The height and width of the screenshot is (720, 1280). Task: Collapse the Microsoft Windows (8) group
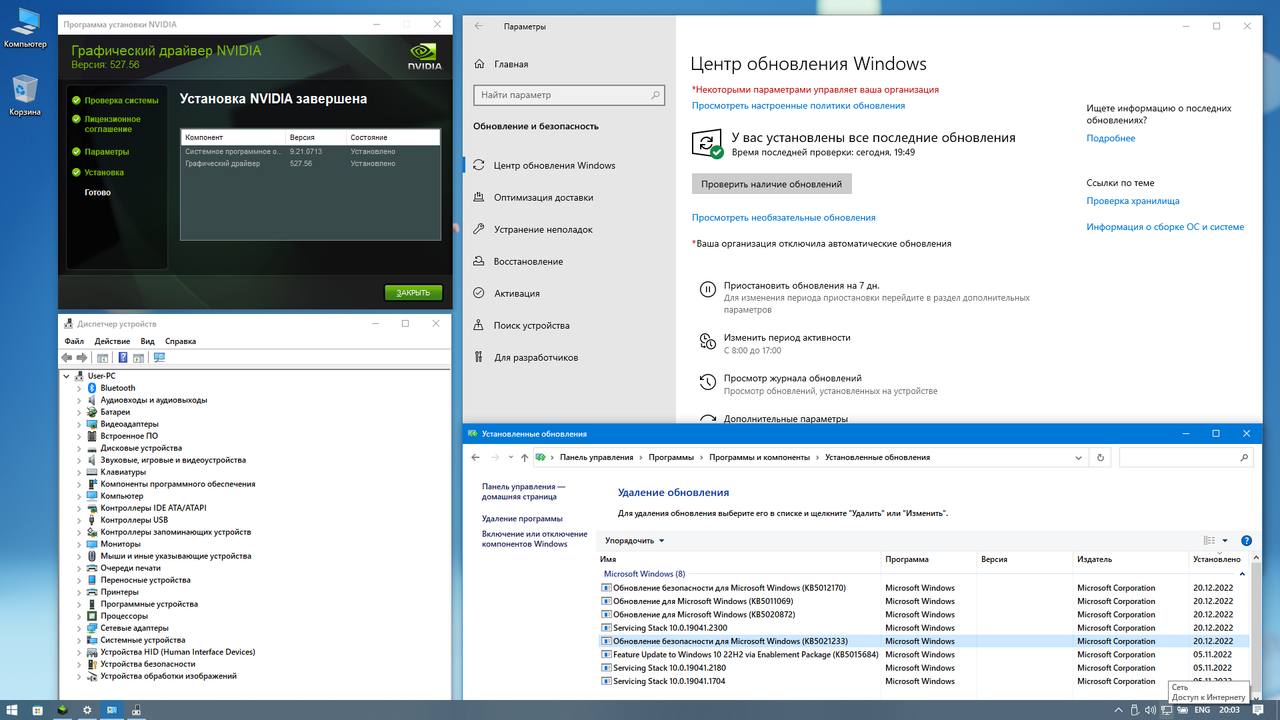pos(1243,574)
